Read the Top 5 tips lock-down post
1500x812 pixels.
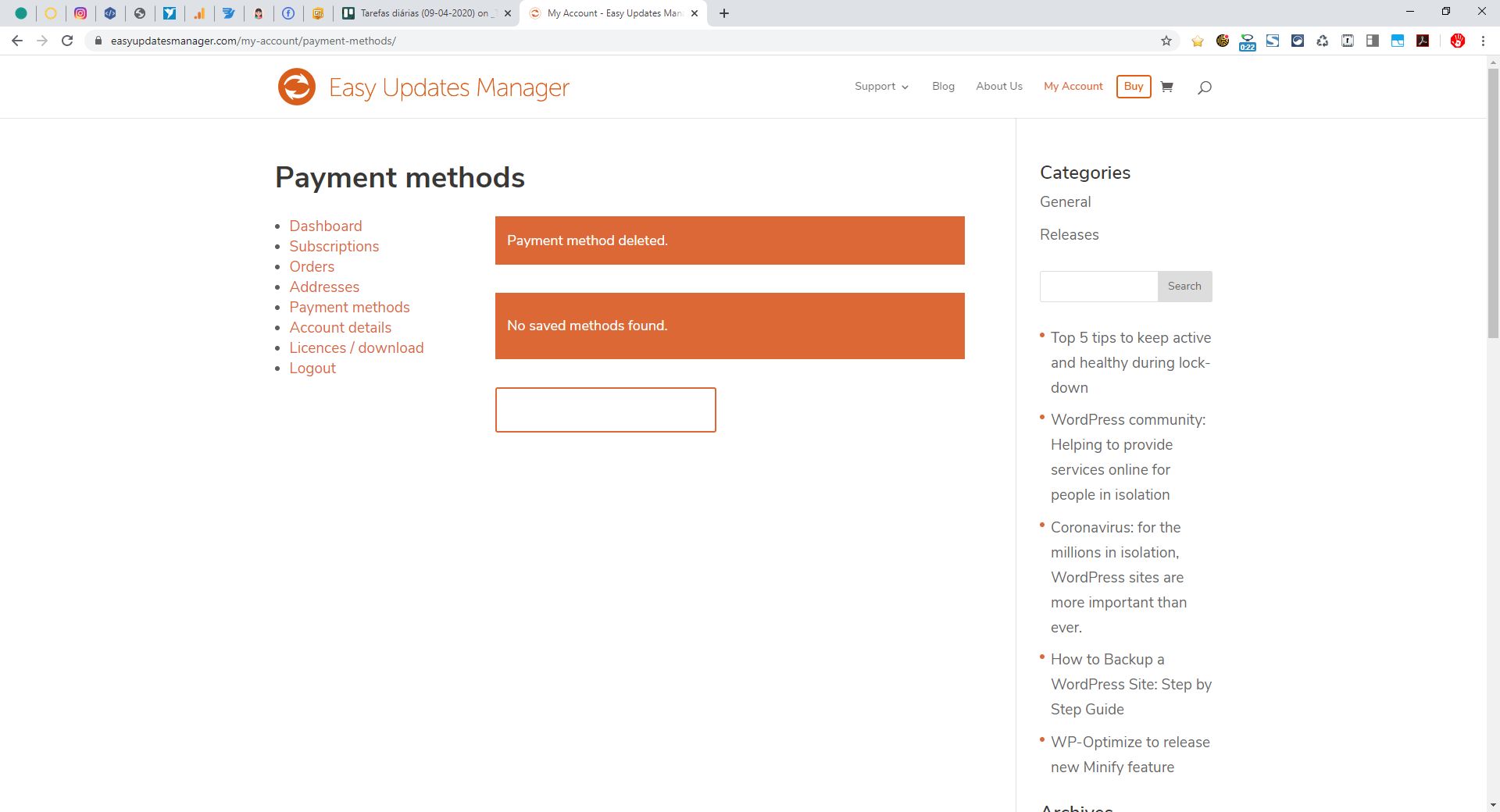[x=1130, y=362]
